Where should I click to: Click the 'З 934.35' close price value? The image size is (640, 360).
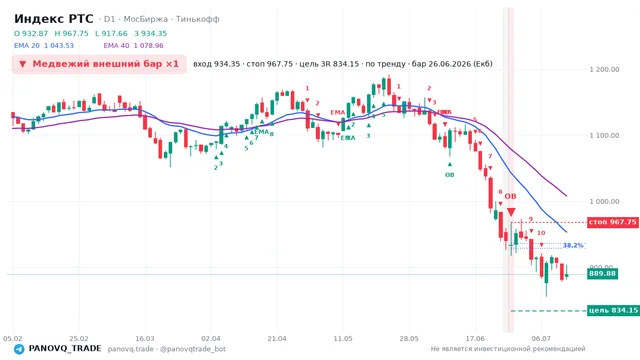coord(151,34)
